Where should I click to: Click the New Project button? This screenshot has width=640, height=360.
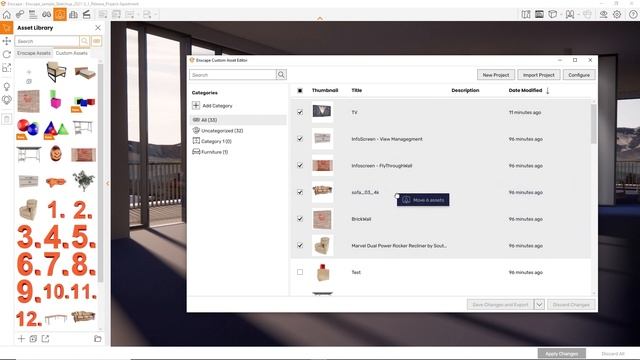click(496, 75)
